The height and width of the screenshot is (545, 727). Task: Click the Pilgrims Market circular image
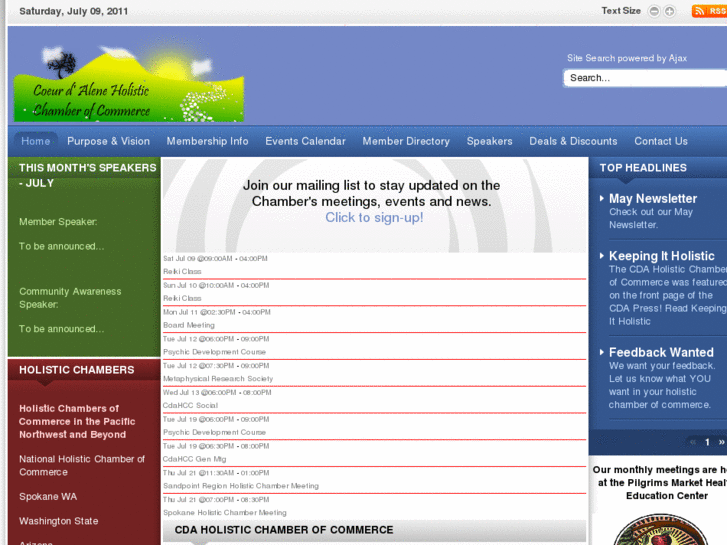click(662, 529)
